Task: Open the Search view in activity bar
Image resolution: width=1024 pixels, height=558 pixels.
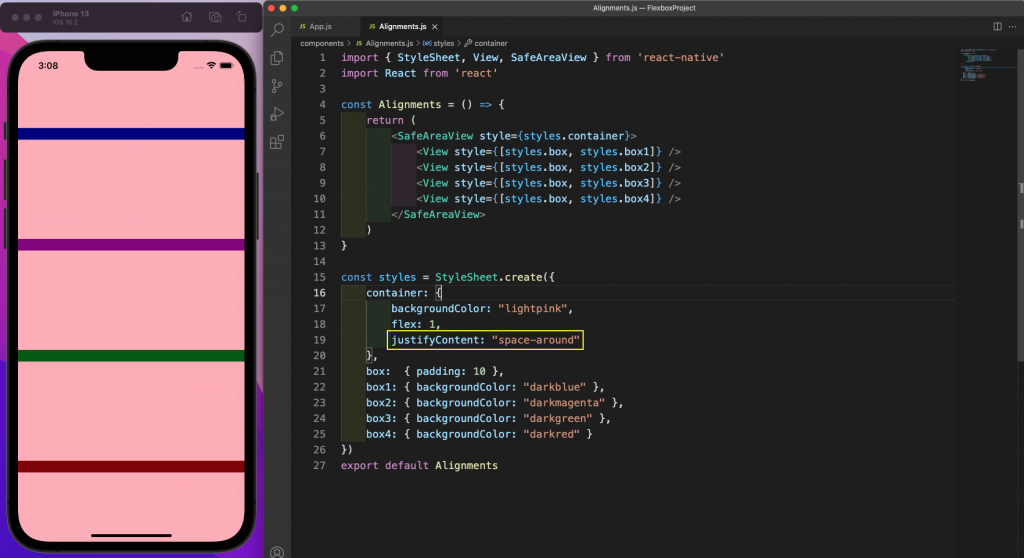Action: tap(278, 29)
